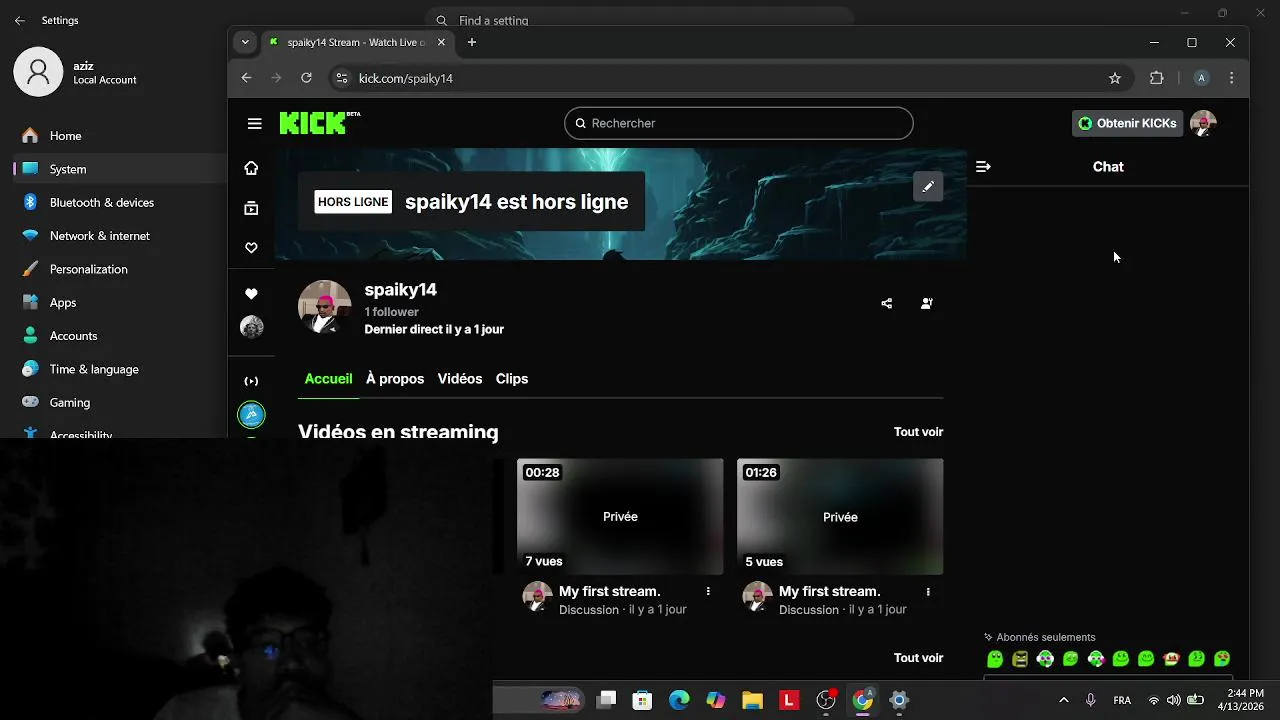This screenshot has width=1280, height=720.
Task: Open the user profile avatar menu
Action: pos(1203,123)
